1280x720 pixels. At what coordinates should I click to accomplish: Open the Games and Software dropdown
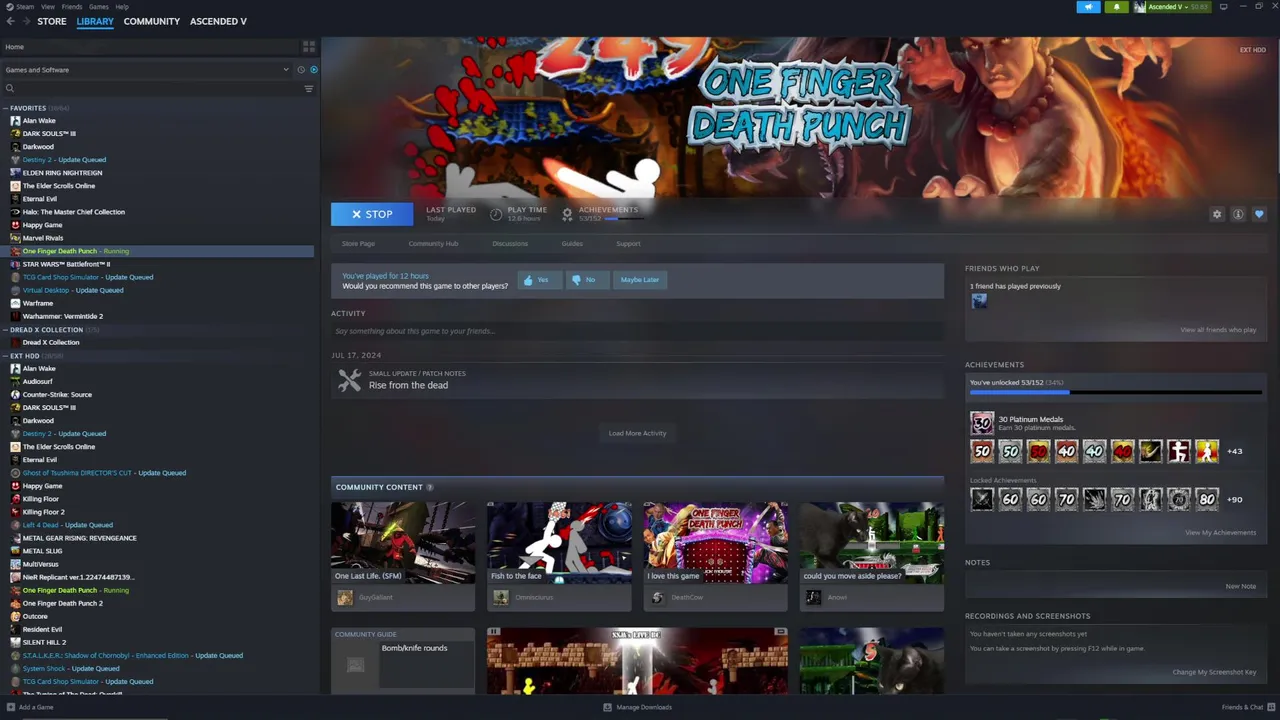(147, 70)
